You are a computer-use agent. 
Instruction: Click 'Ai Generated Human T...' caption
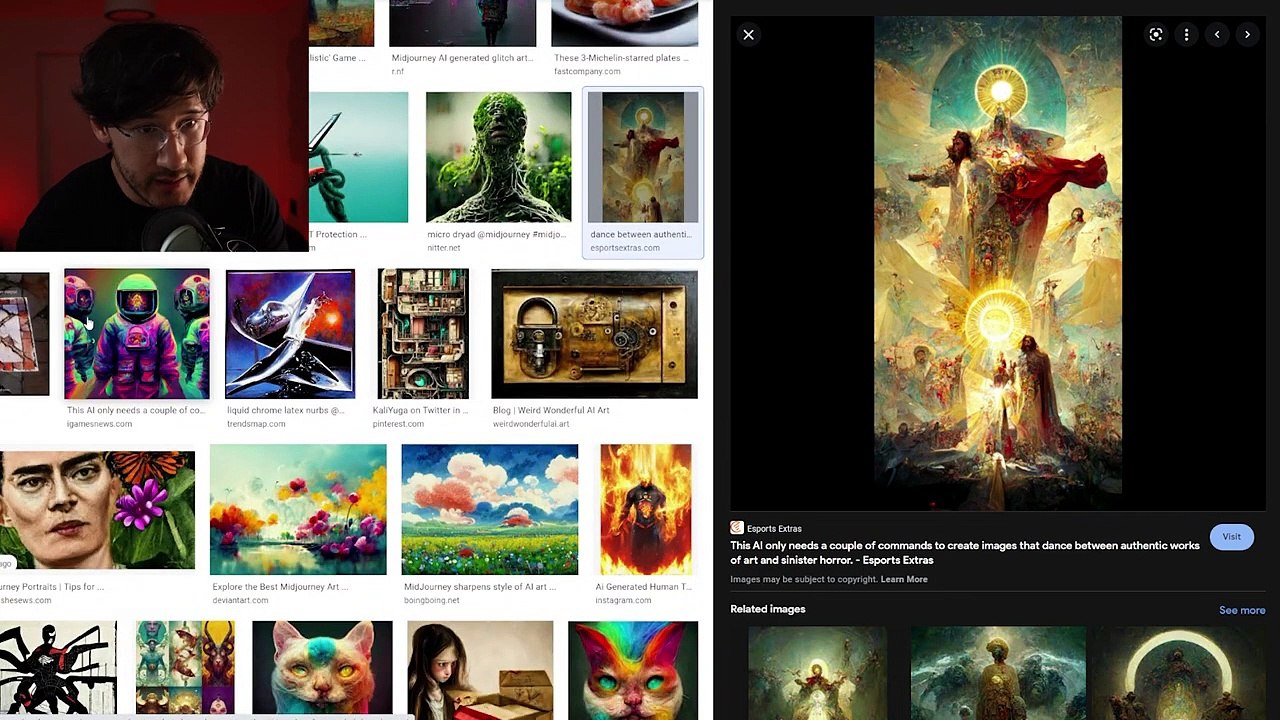coord(643,587)
